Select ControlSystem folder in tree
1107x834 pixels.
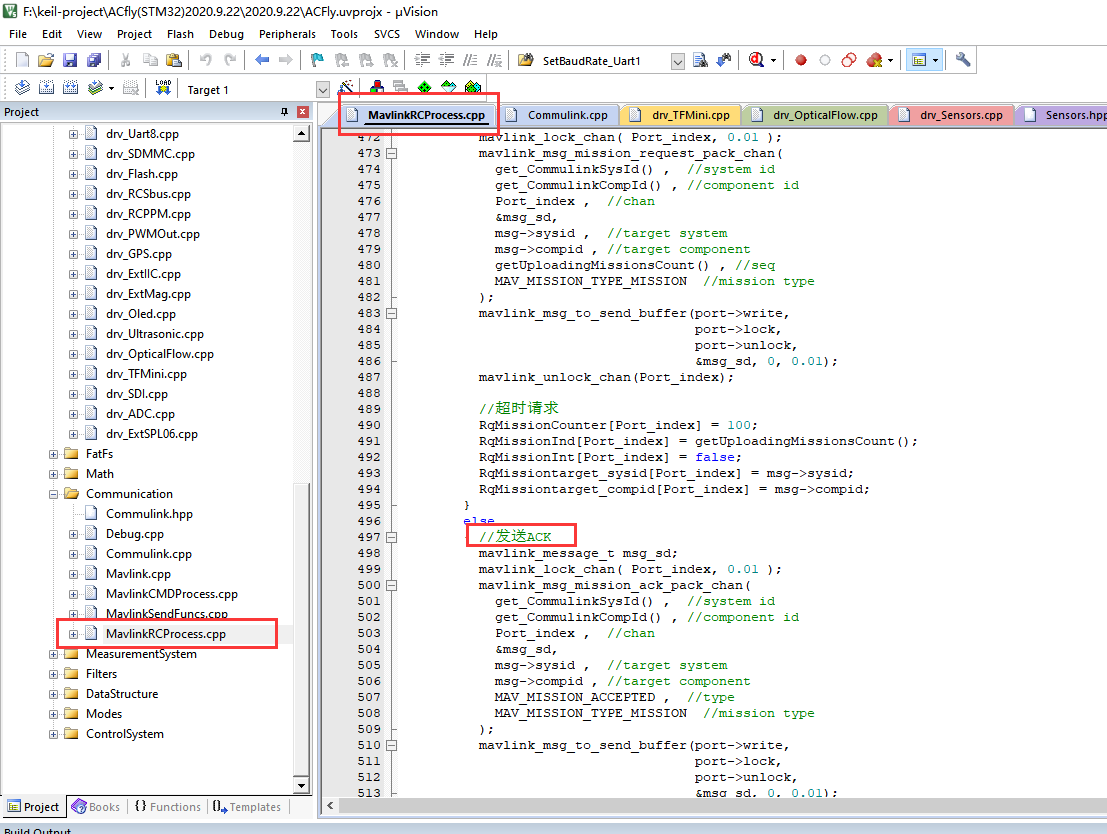point(125,734)
